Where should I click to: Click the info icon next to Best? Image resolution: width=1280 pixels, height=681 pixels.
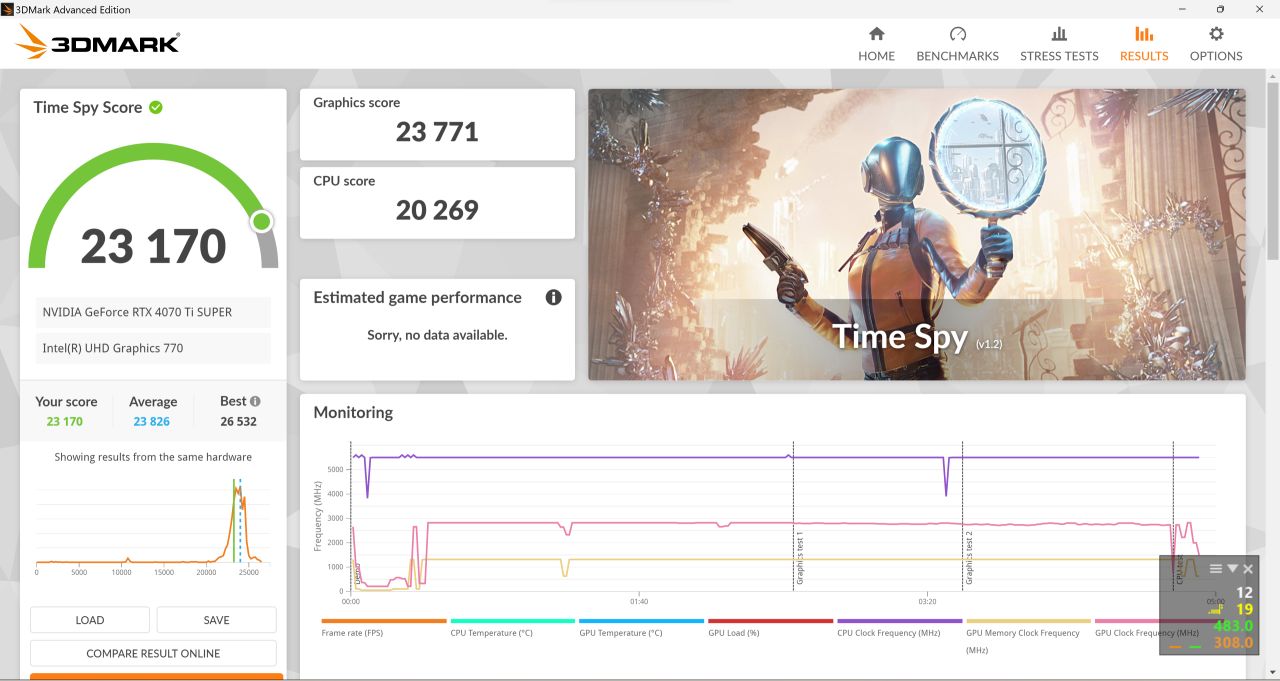click(x=255, y=401)
